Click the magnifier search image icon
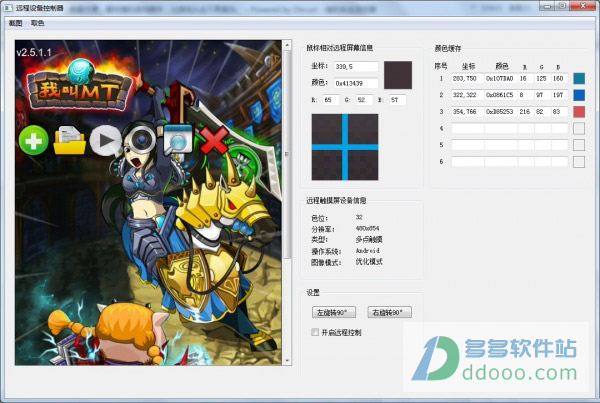The width and height of the screenshot is (600, 403). tap(178, 139)
